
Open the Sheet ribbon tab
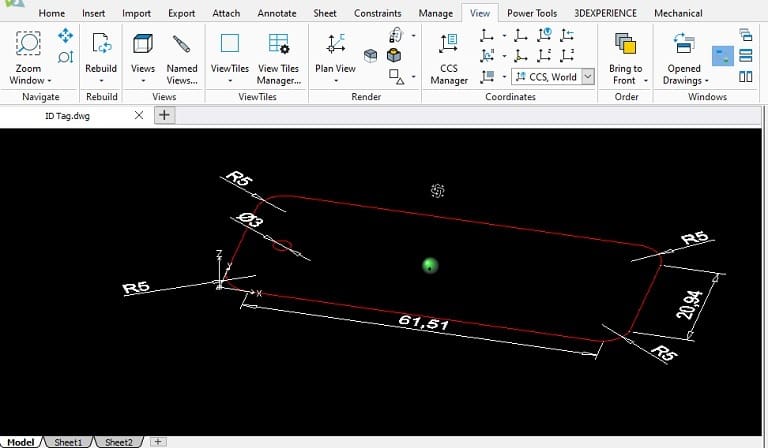pos(325,13)
